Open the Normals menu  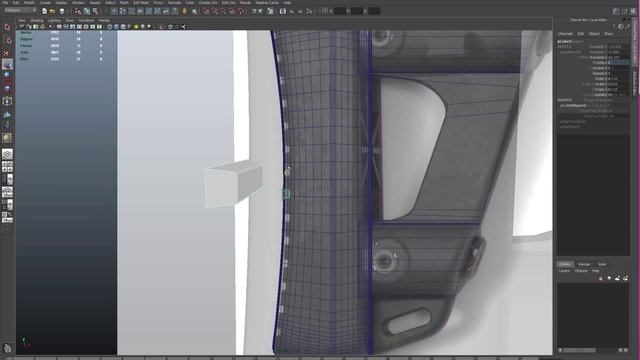pos(174,2)
